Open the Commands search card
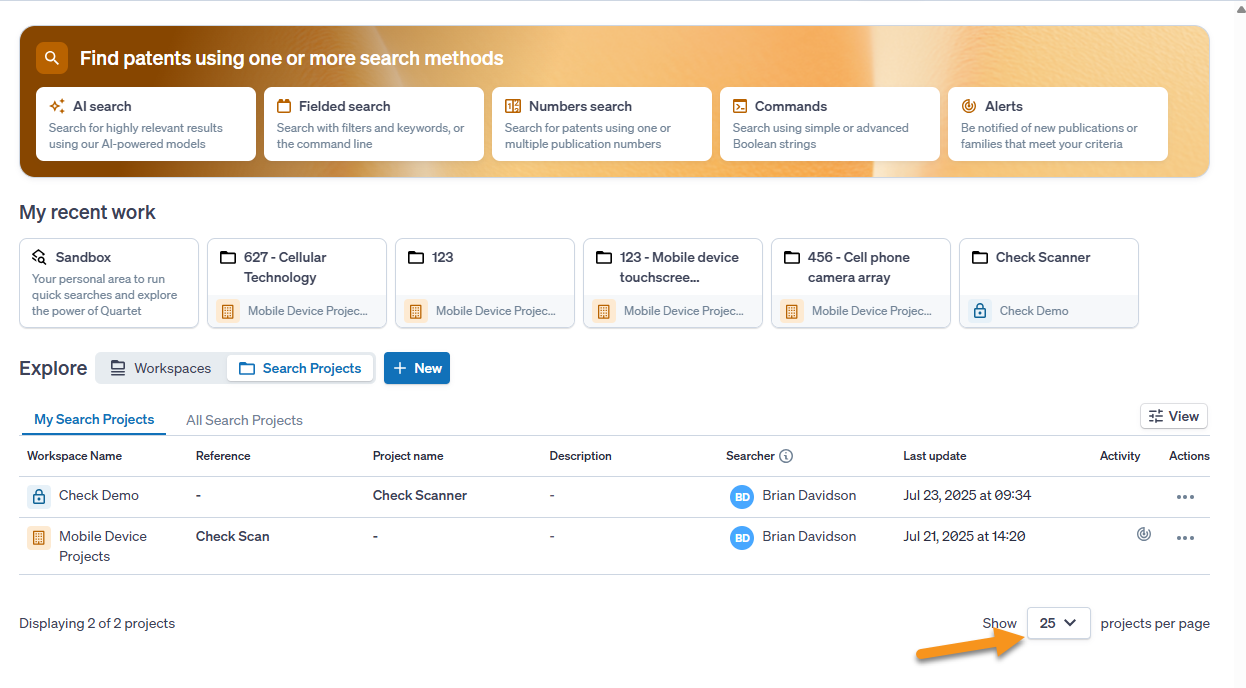Viewport: 1246px width, 688px height. 830,124
